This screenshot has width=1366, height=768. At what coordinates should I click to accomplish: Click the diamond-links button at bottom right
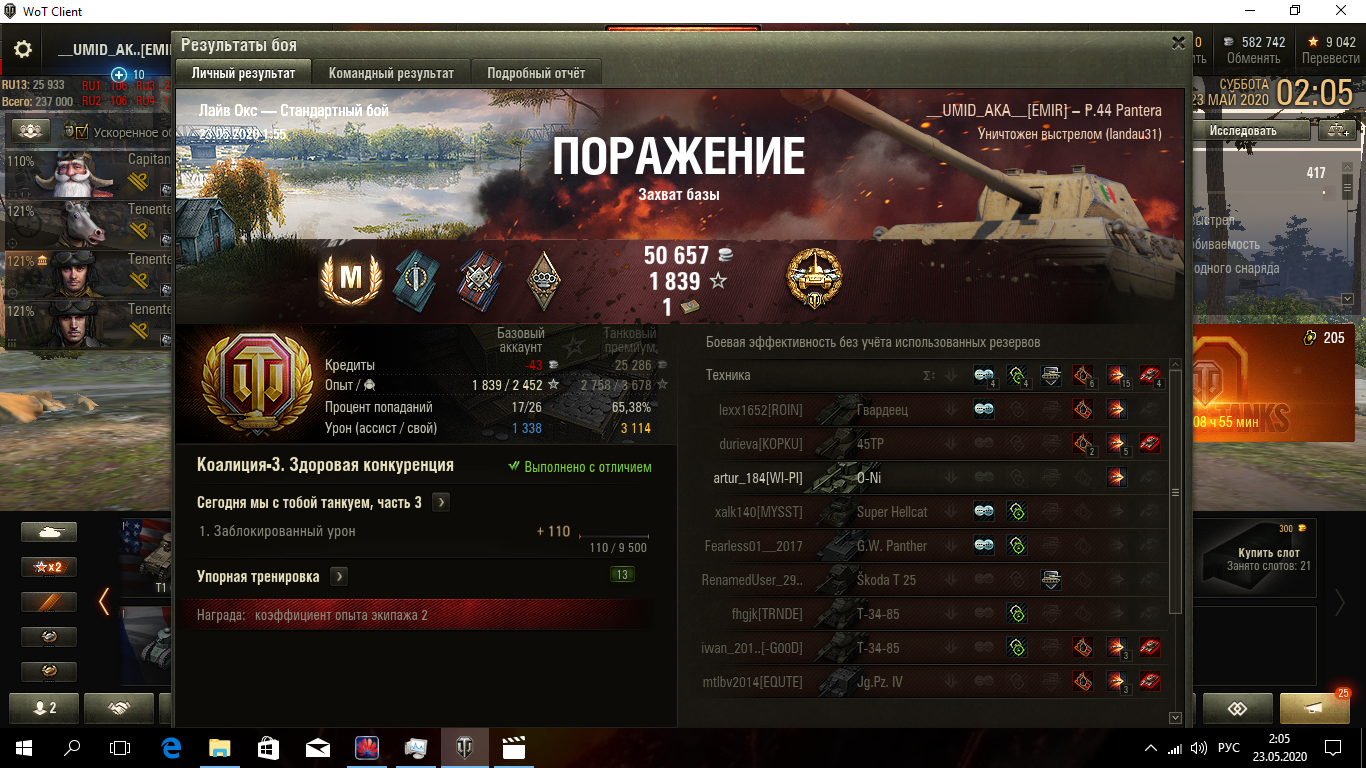pyautogui.click(x=1238, y=708)
